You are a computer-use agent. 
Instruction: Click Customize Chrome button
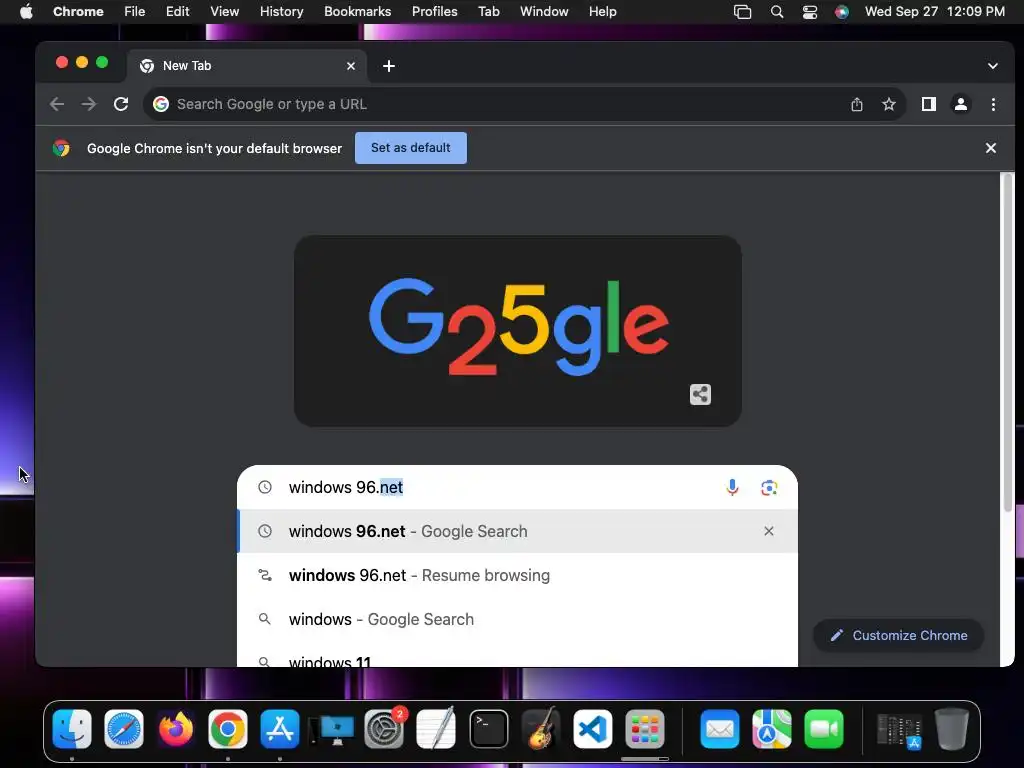point(899,635)
